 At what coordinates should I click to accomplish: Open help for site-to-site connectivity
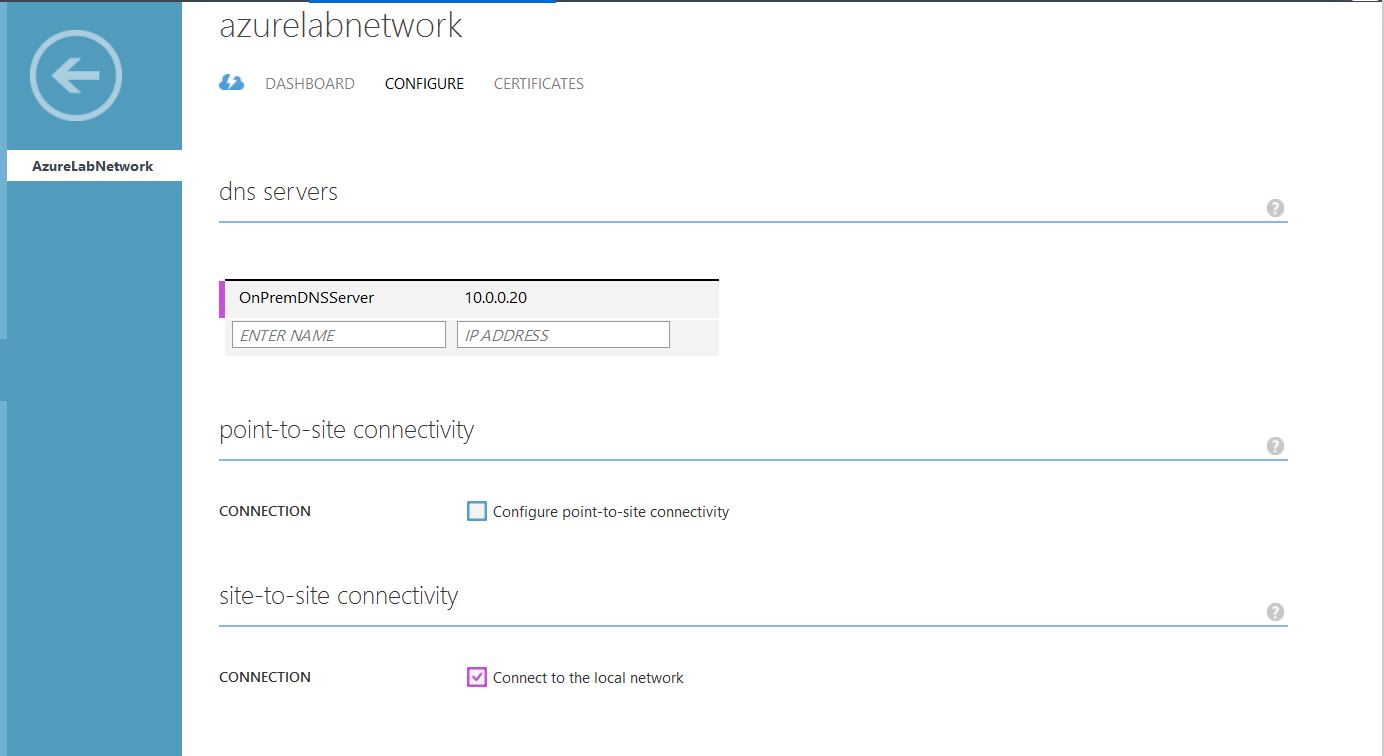pyautogui.click(x=1275, y=612)
